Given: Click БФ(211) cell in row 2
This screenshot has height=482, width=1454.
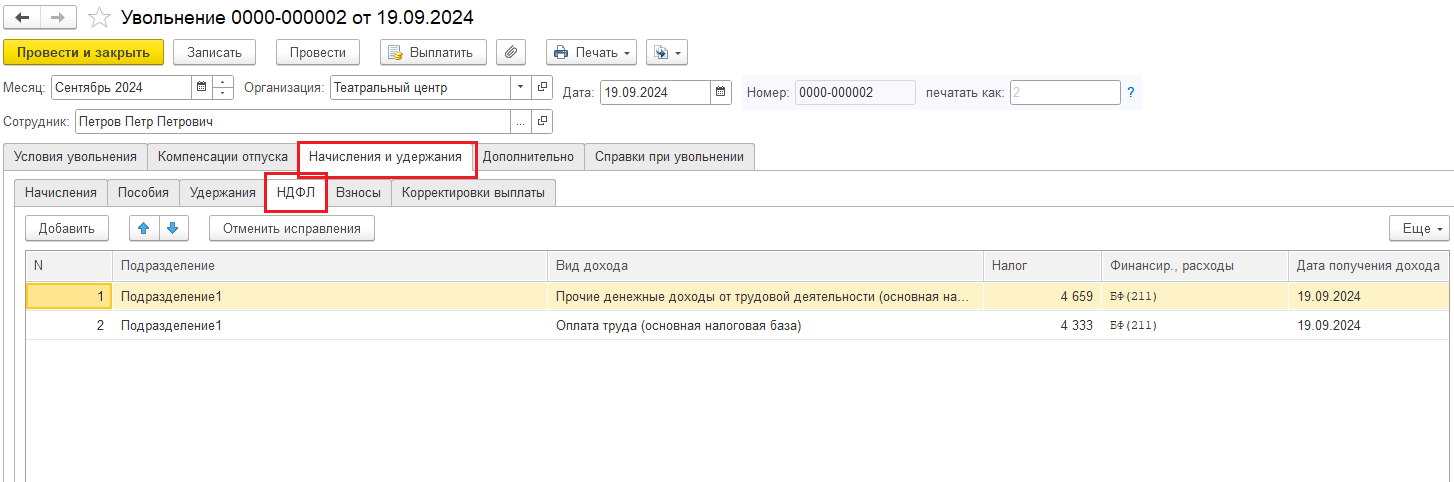Looking at the screenshot, I should [1194, 326].
